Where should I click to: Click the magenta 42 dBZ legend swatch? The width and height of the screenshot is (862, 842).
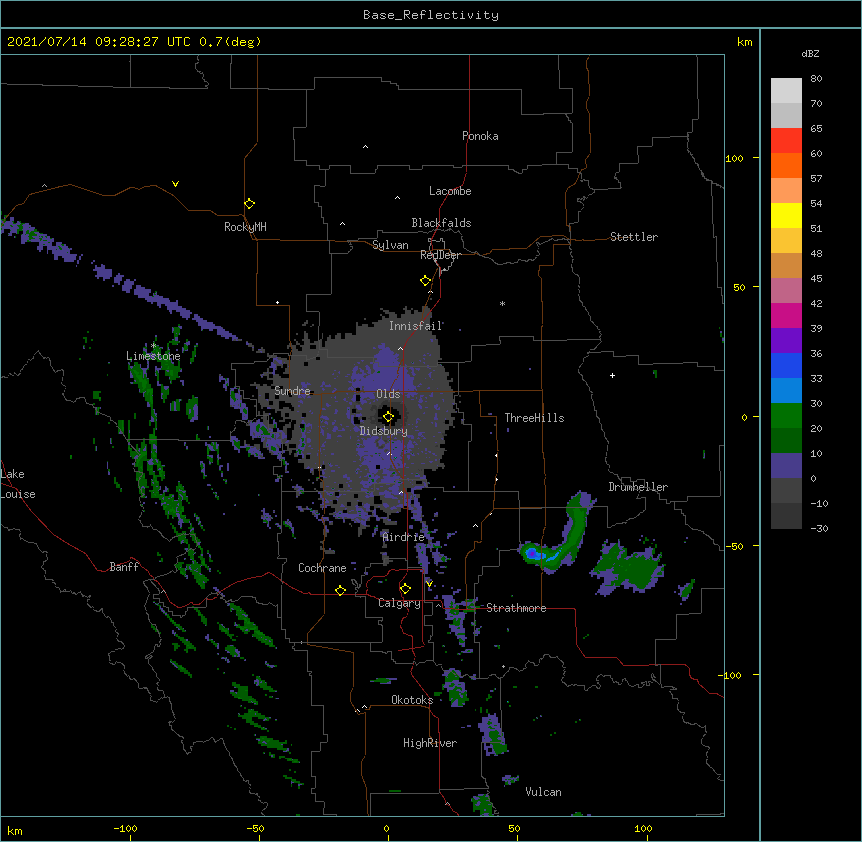(786, 315)
